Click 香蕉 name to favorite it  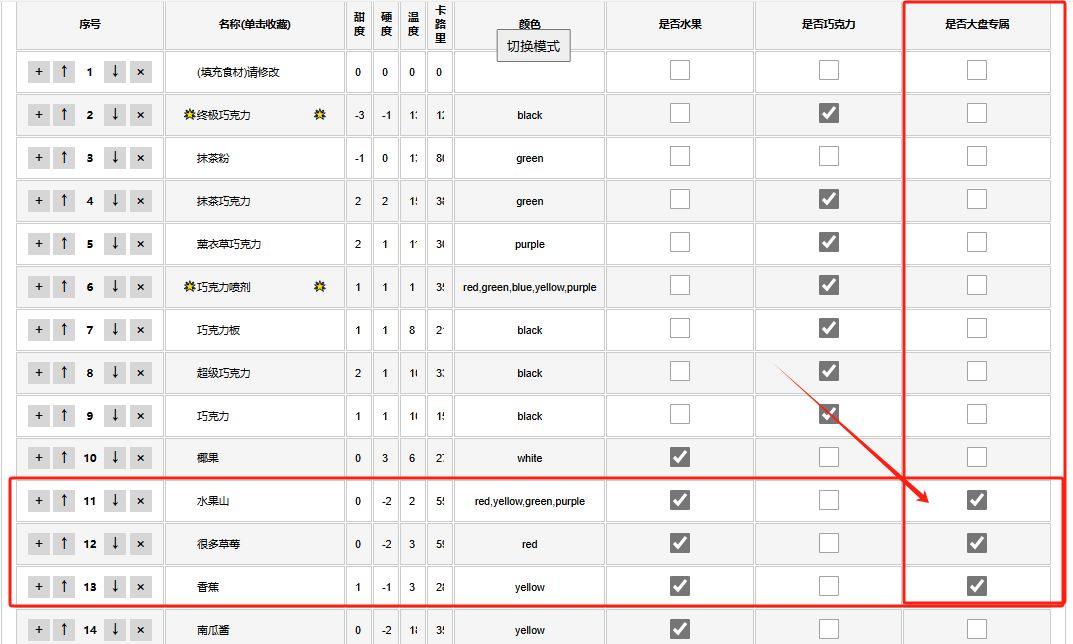208,587
